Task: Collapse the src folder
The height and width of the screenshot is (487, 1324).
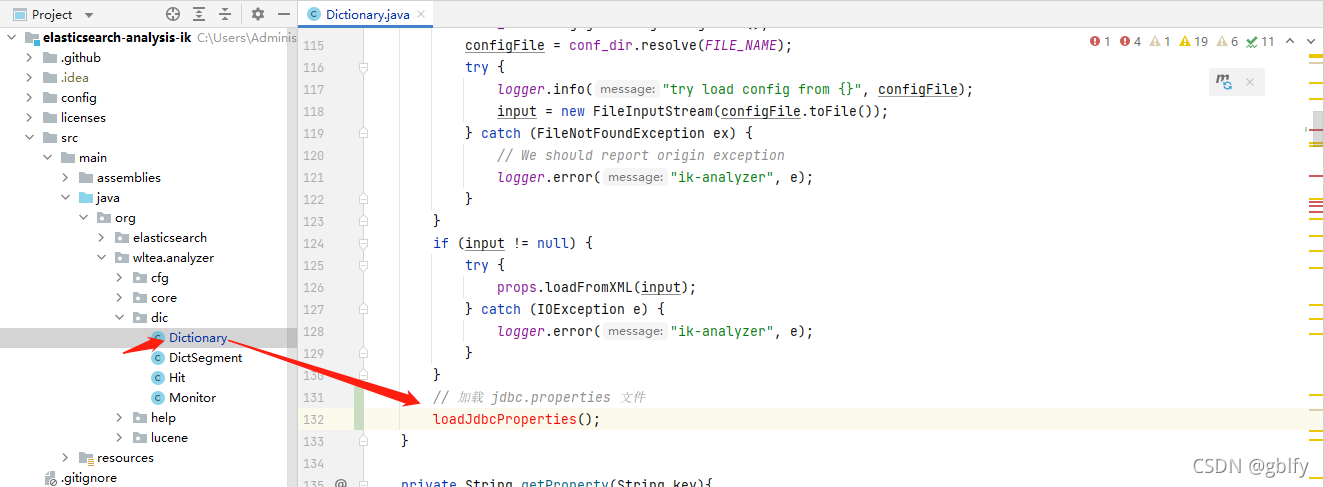Action: (x=31, y=137)
